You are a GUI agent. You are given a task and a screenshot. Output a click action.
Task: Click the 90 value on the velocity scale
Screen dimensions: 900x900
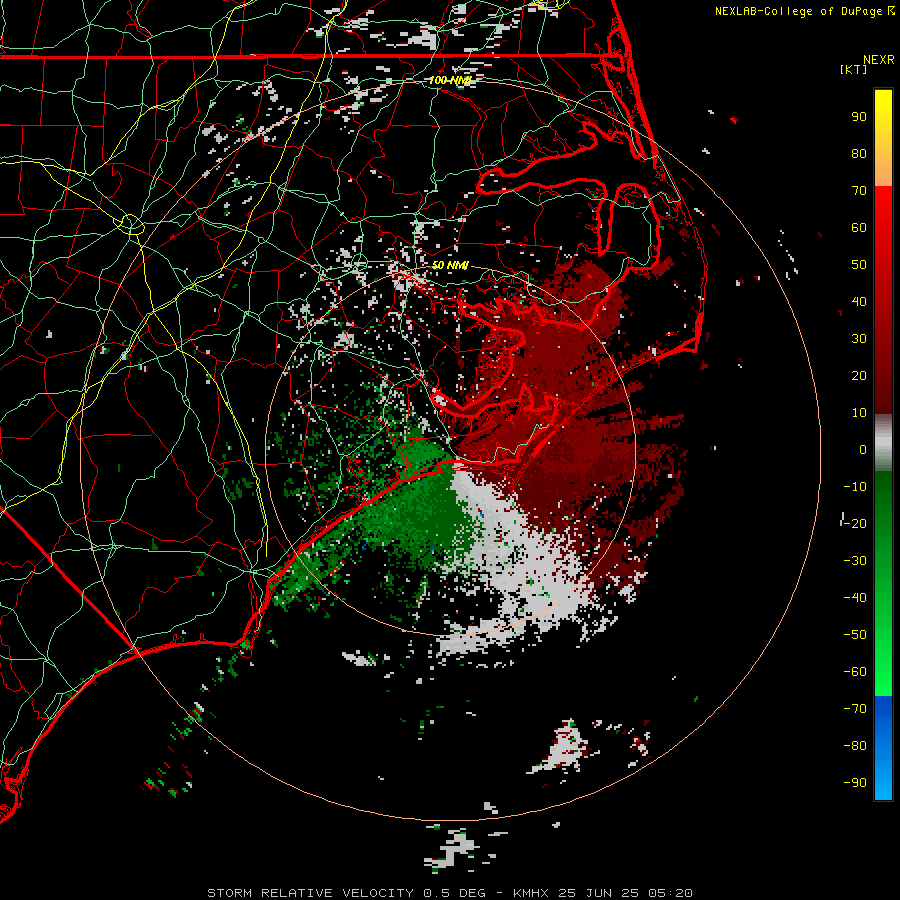click(859, 117)
